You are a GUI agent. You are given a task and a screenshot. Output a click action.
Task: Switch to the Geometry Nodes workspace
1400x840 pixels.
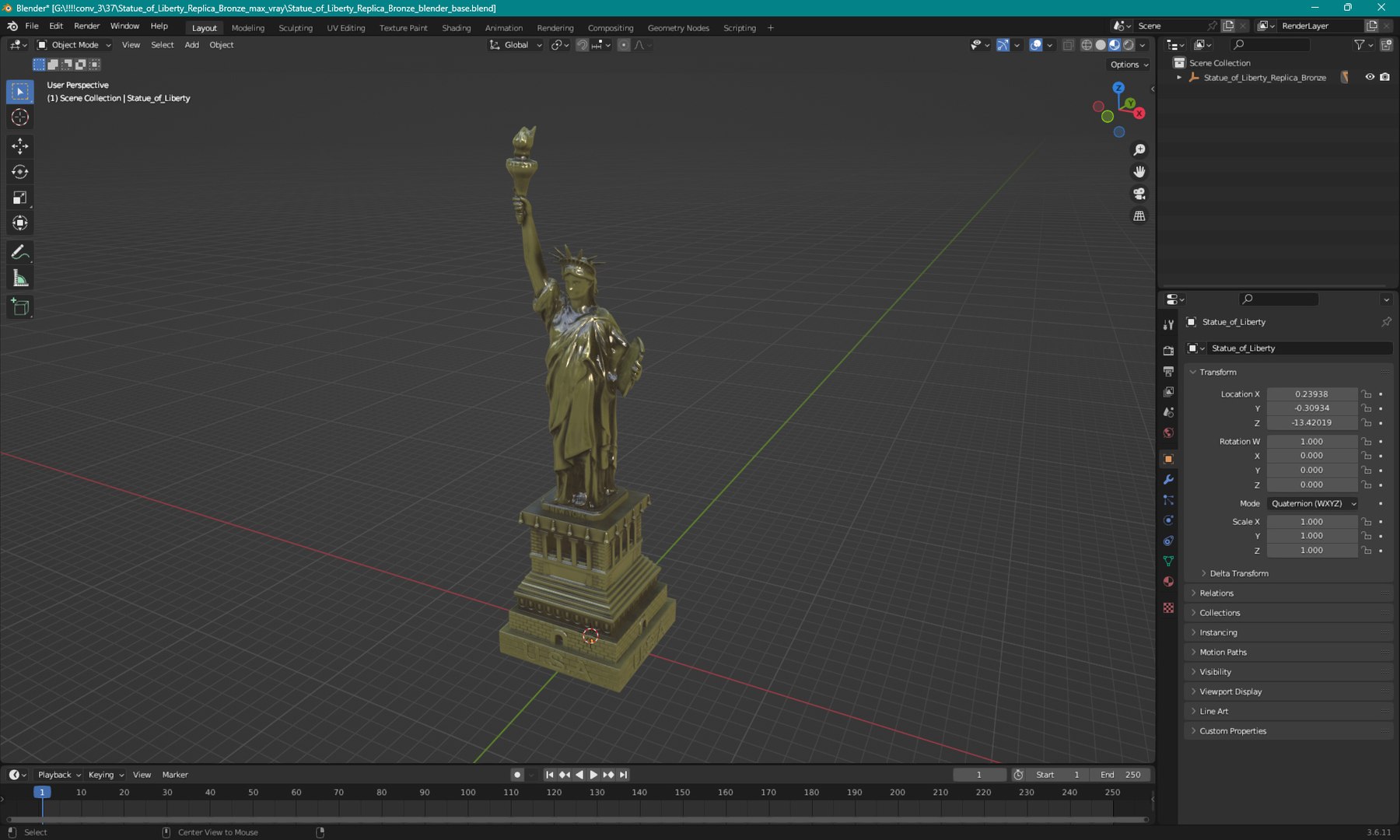[678, 28]
